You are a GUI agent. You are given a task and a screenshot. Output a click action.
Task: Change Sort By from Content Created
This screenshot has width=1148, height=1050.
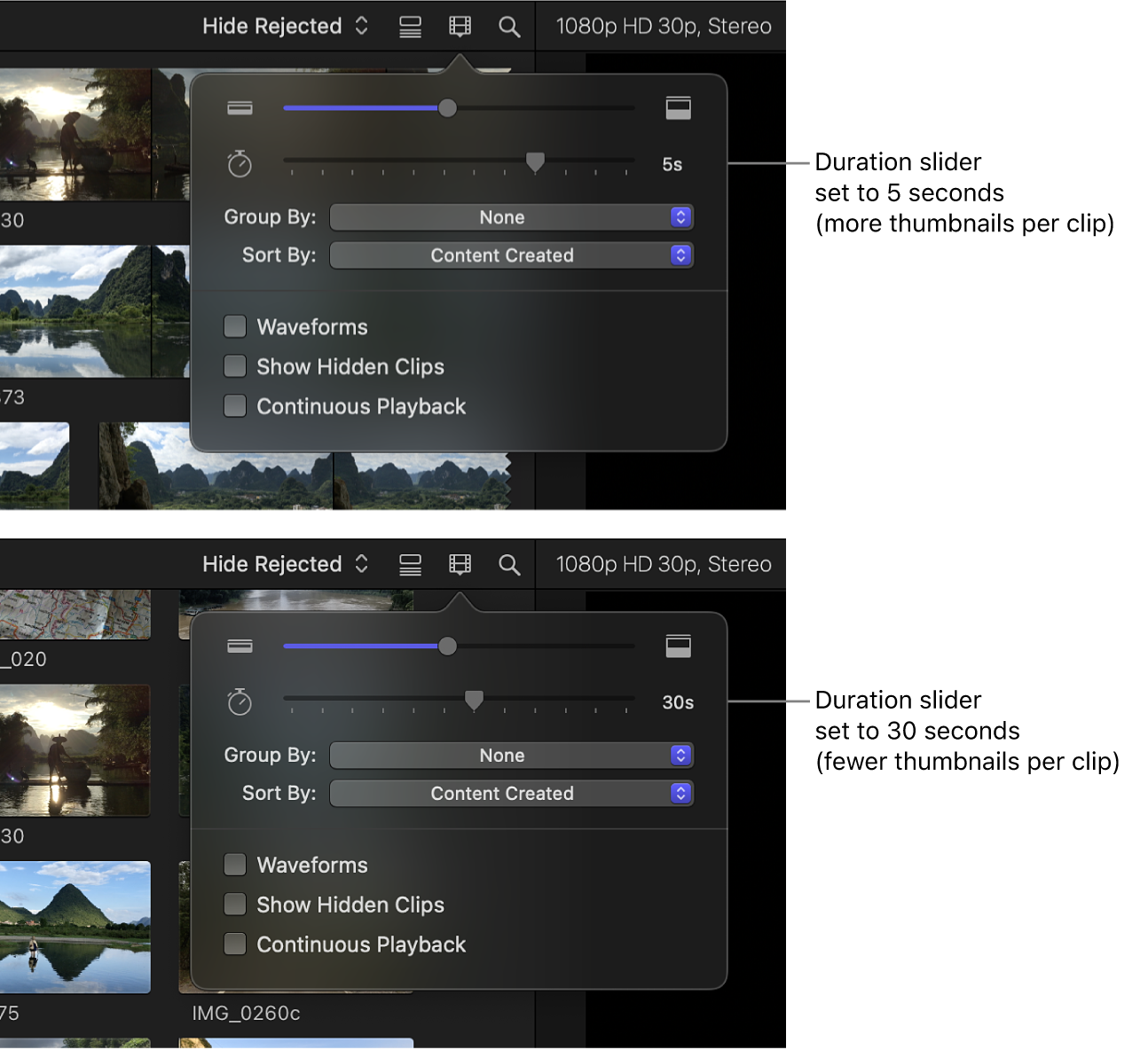[512, 255]
